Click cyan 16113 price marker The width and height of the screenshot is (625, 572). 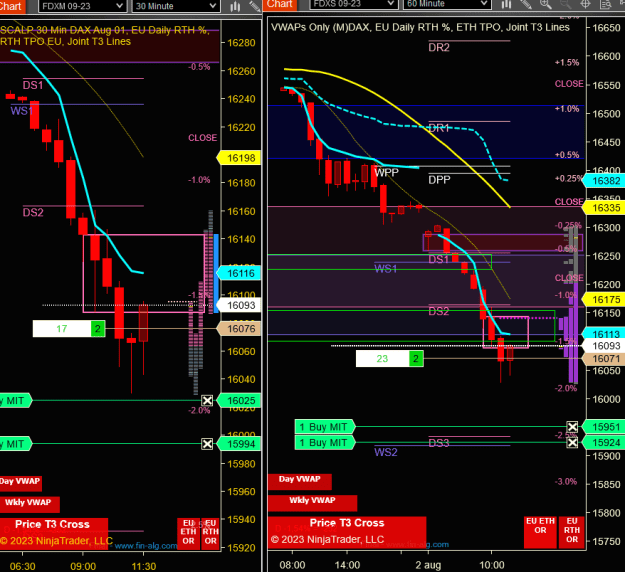point(603,334)
